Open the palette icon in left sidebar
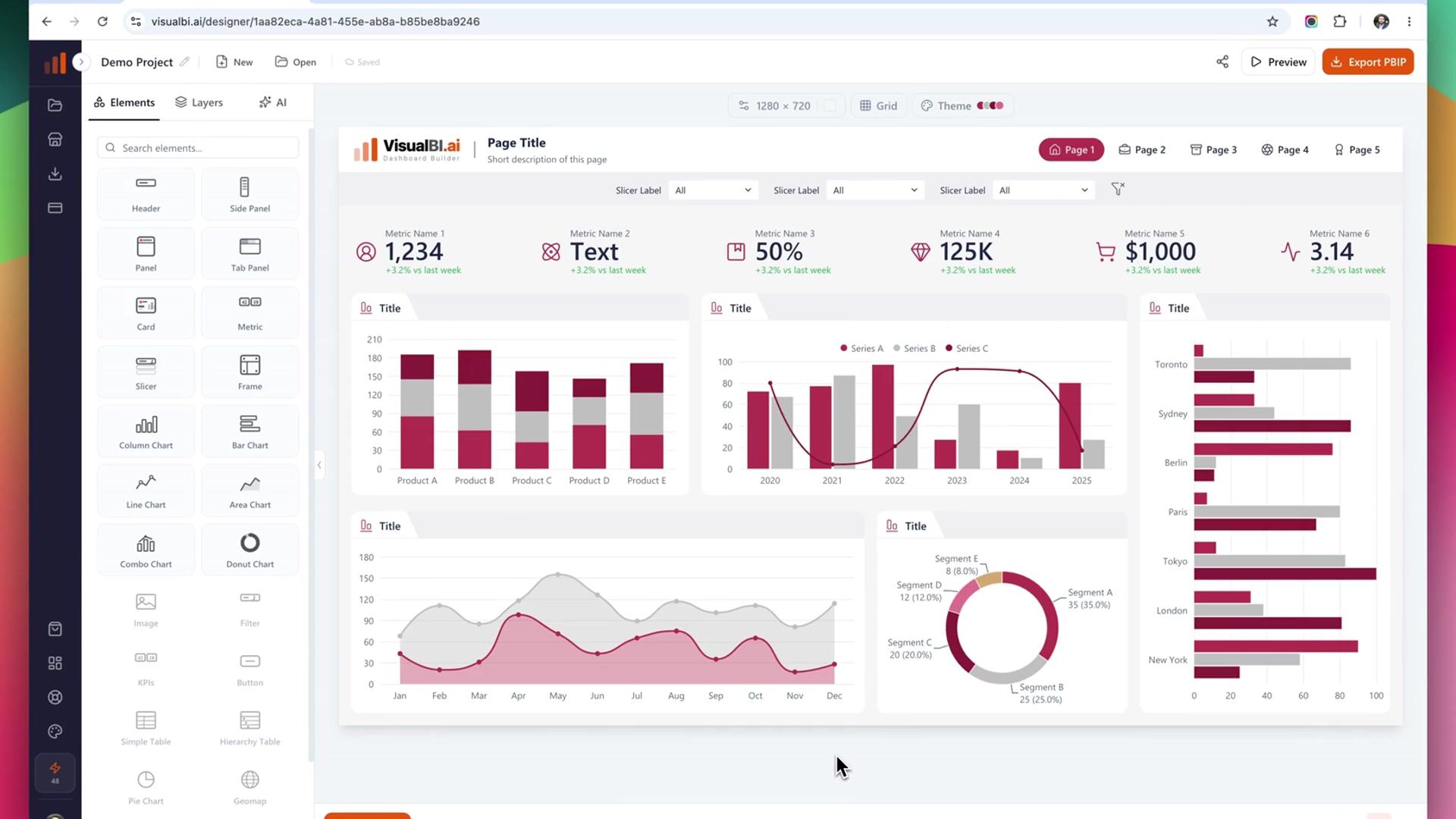The image size is (1456, 819). [x=55, y=732]
